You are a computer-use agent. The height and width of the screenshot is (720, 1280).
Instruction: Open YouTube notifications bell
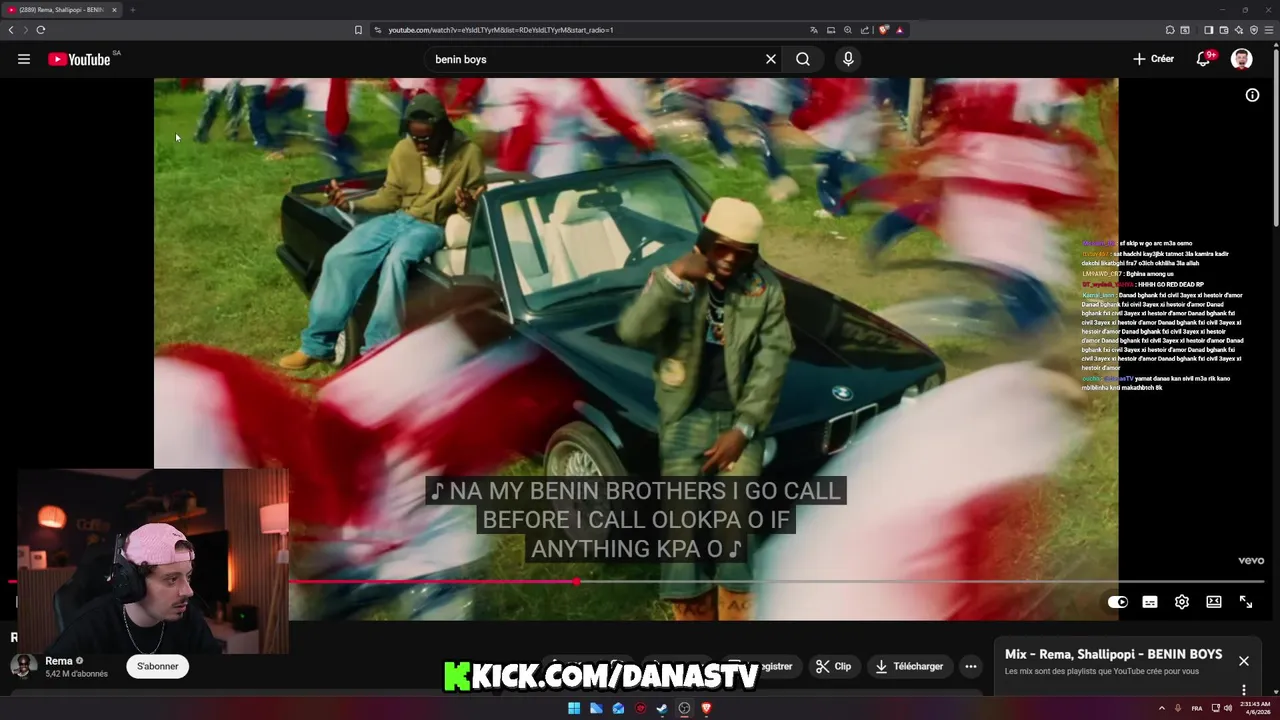pos(1204,59)
